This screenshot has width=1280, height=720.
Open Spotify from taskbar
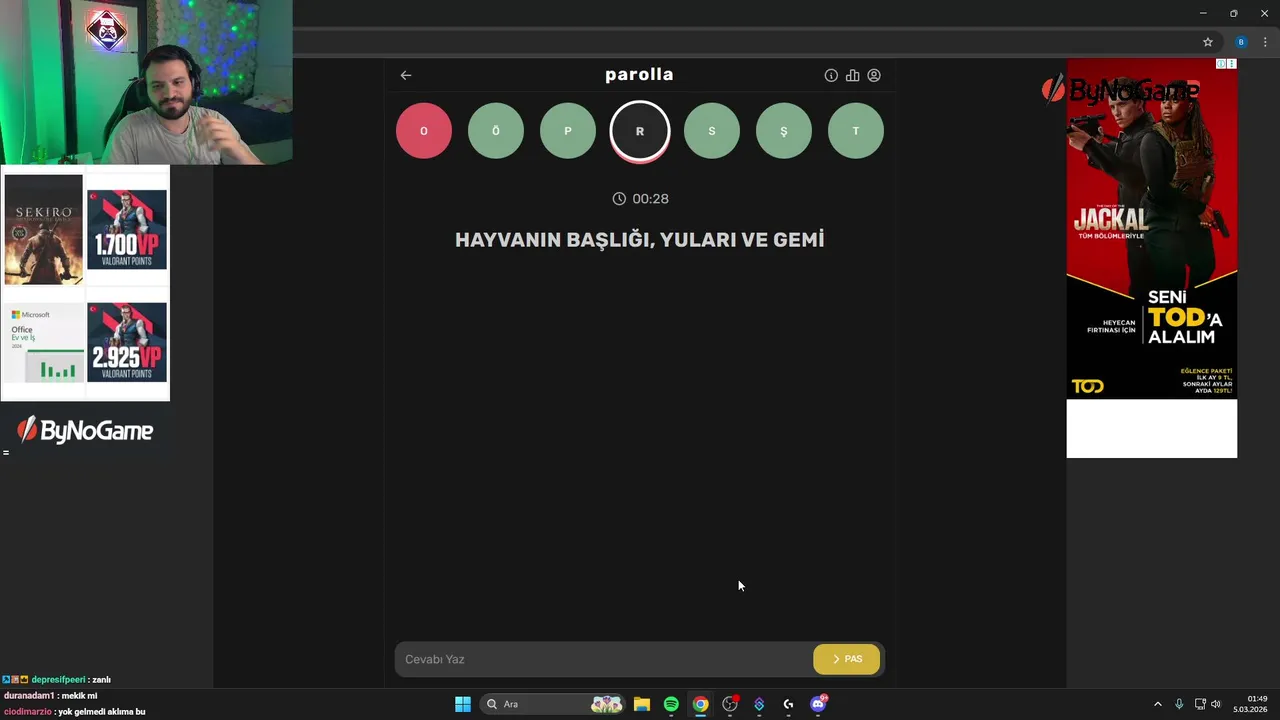[x=671, y=704]
